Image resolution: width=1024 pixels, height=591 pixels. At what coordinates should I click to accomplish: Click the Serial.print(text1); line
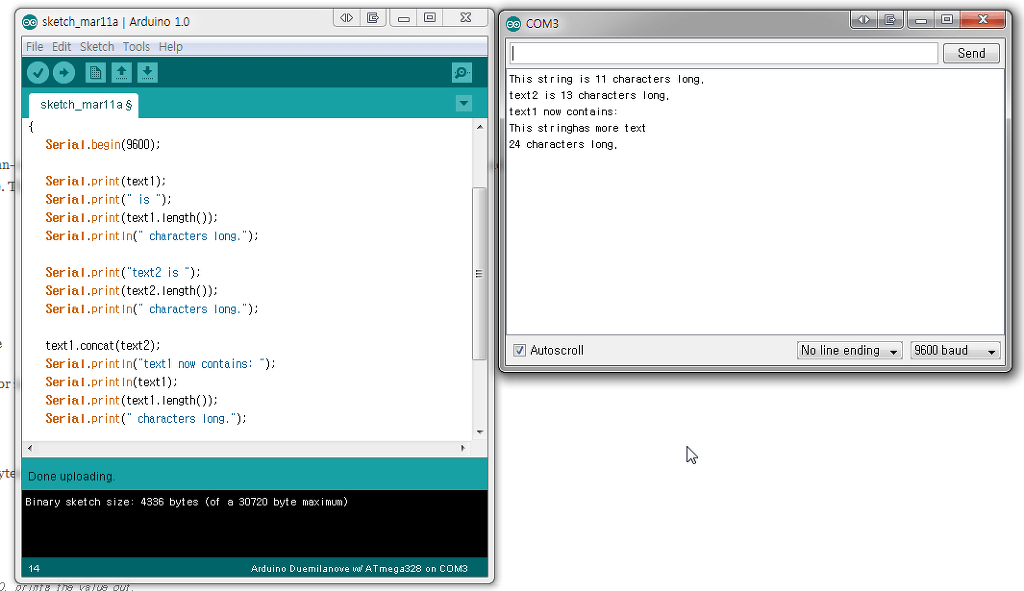(x=106, y=181)
